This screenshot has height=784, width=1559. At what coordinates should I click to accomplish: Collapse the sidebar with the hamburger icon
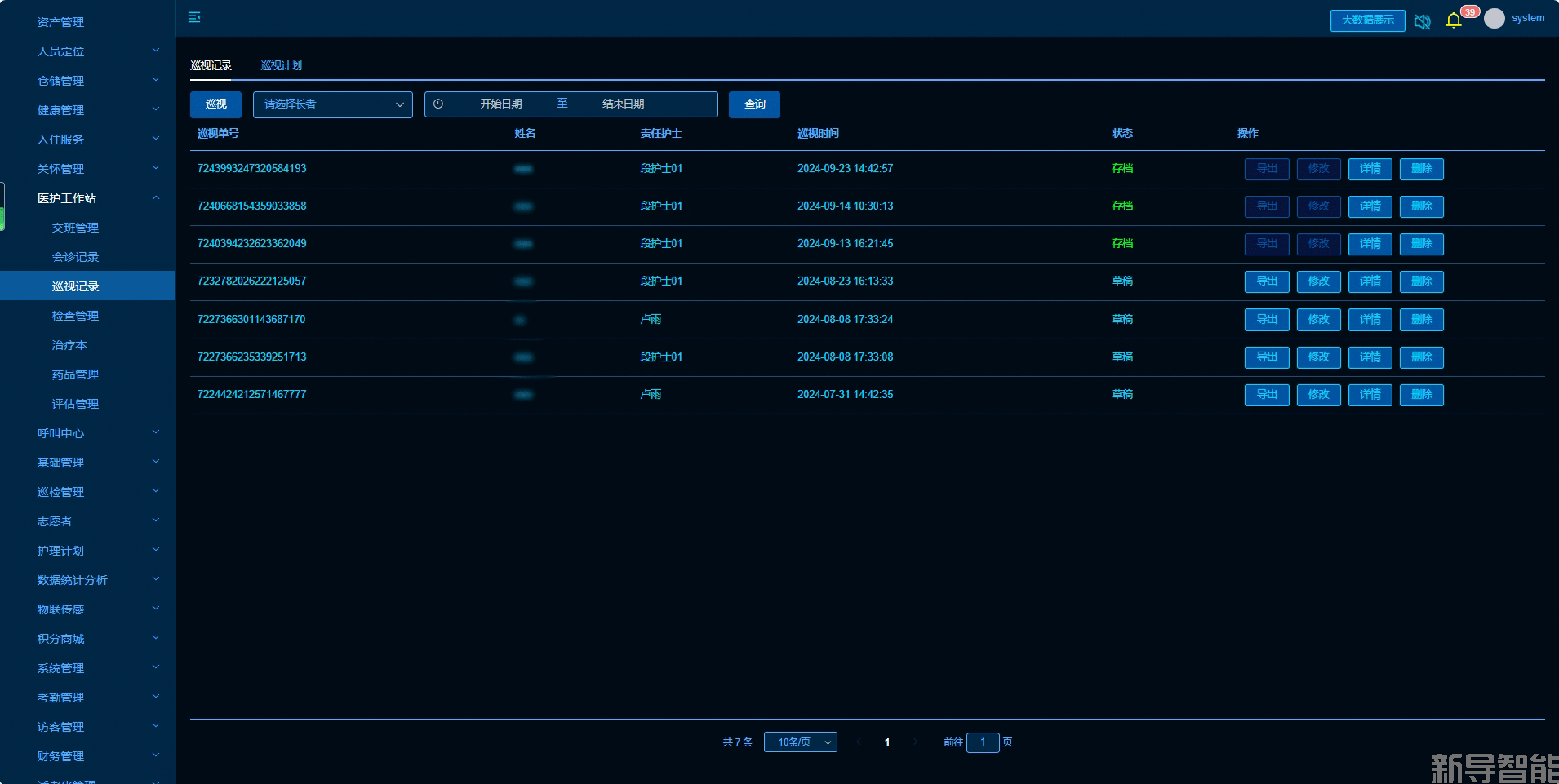[x=194, y=17]
